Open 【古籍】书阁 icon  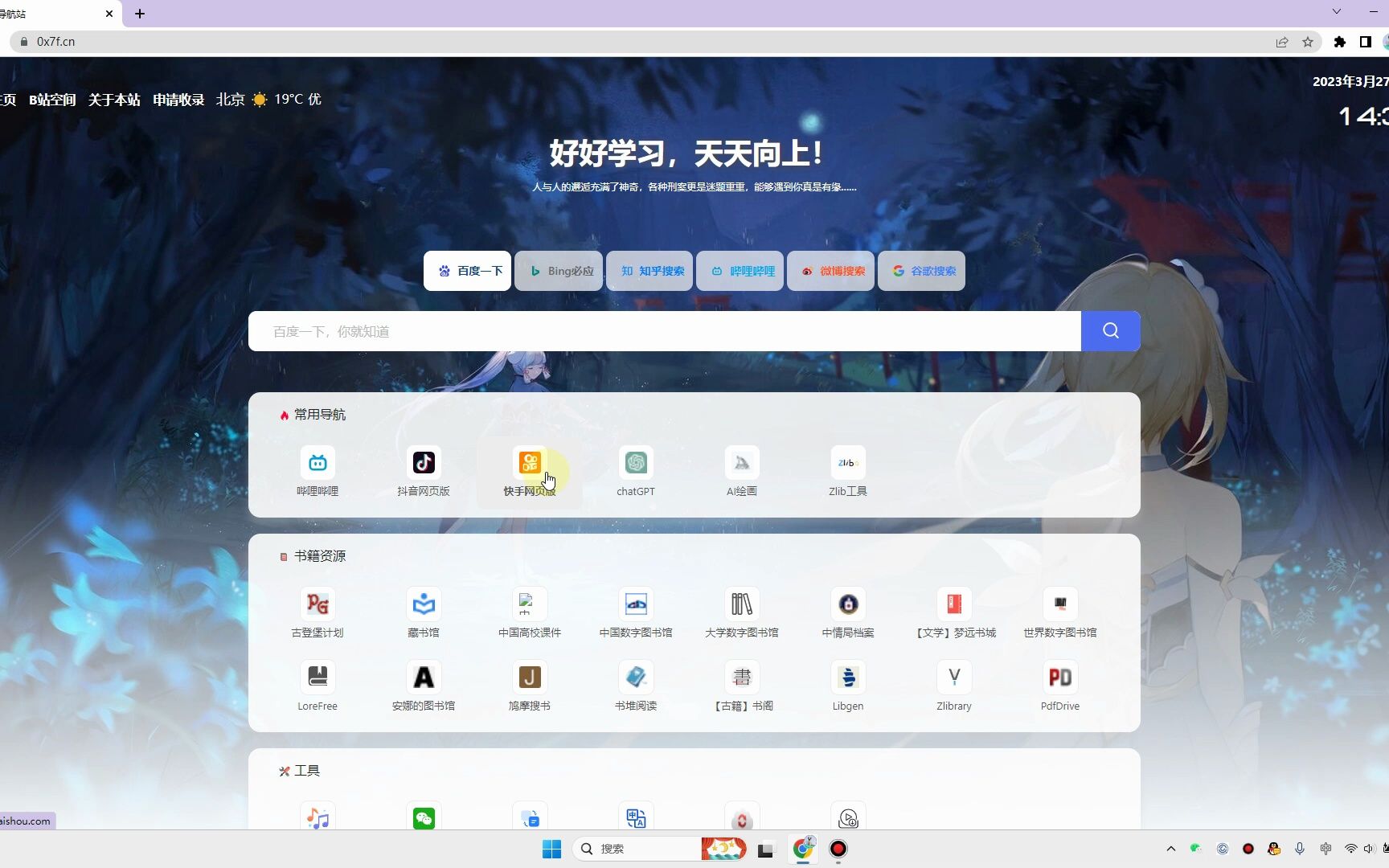742,678
